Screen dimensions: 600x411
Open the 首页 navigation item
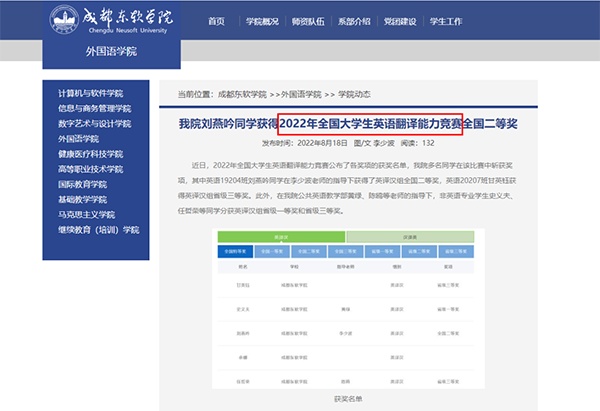click(216, 21)
